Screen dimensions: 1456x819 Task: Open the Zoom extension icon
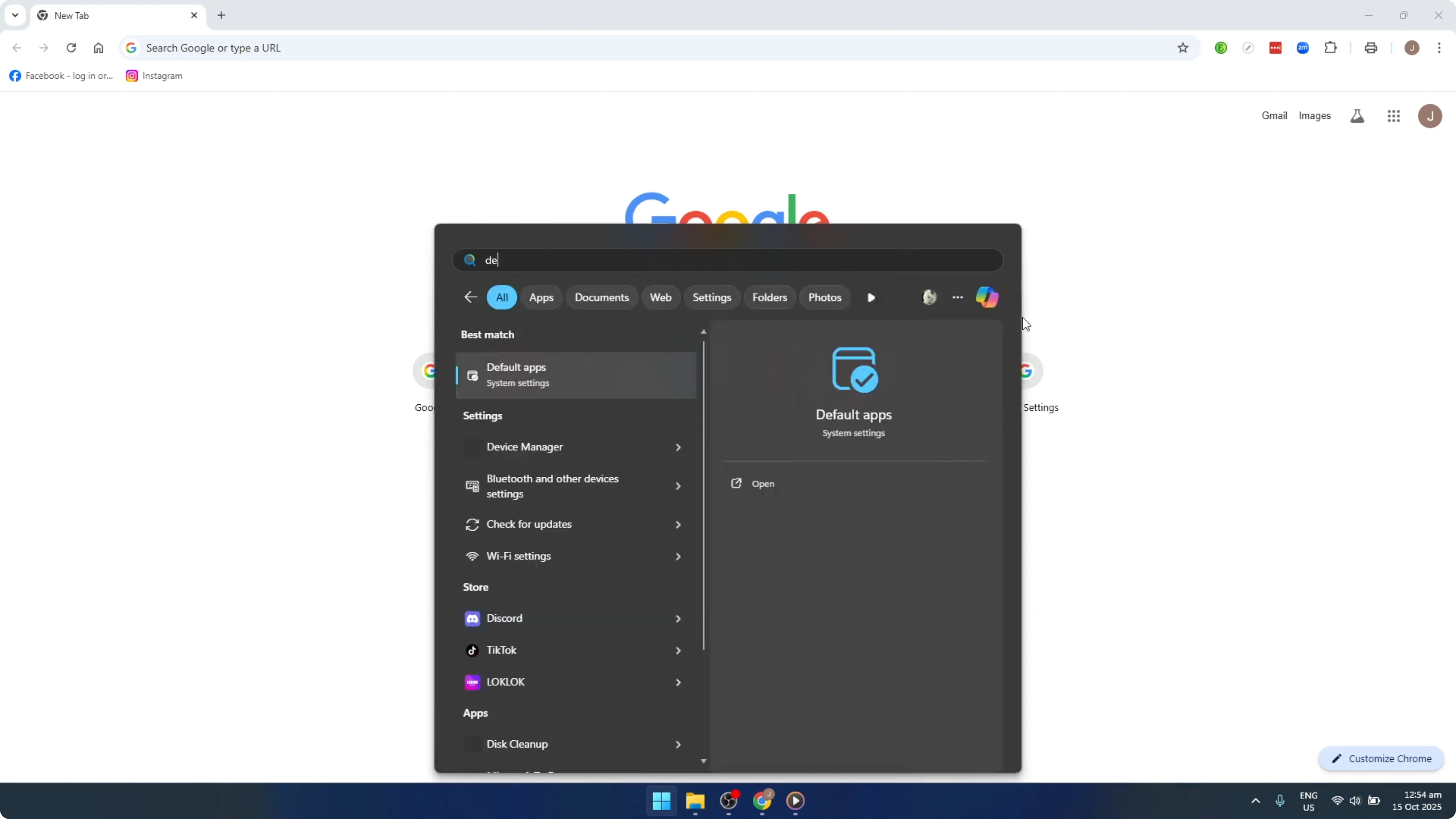pyautogui.click(x=1303, y=48)
